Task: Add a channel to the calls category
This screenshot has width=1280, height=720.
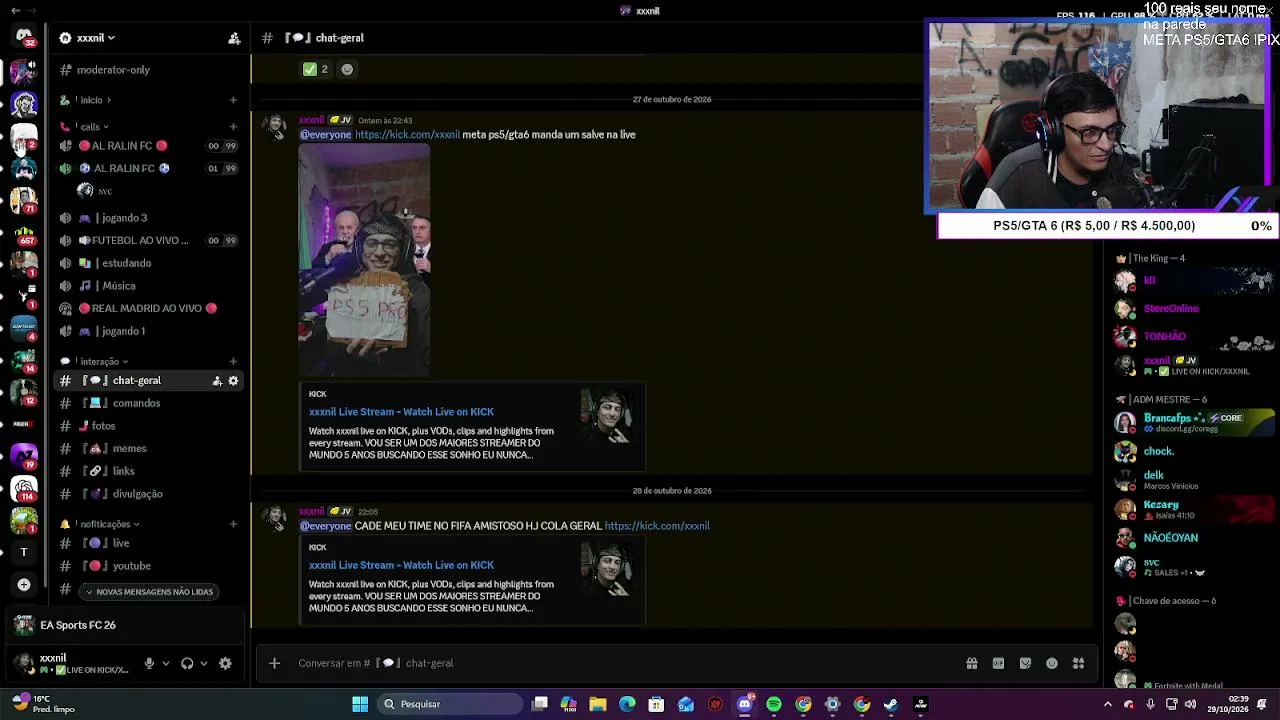Action: [233, 127]
